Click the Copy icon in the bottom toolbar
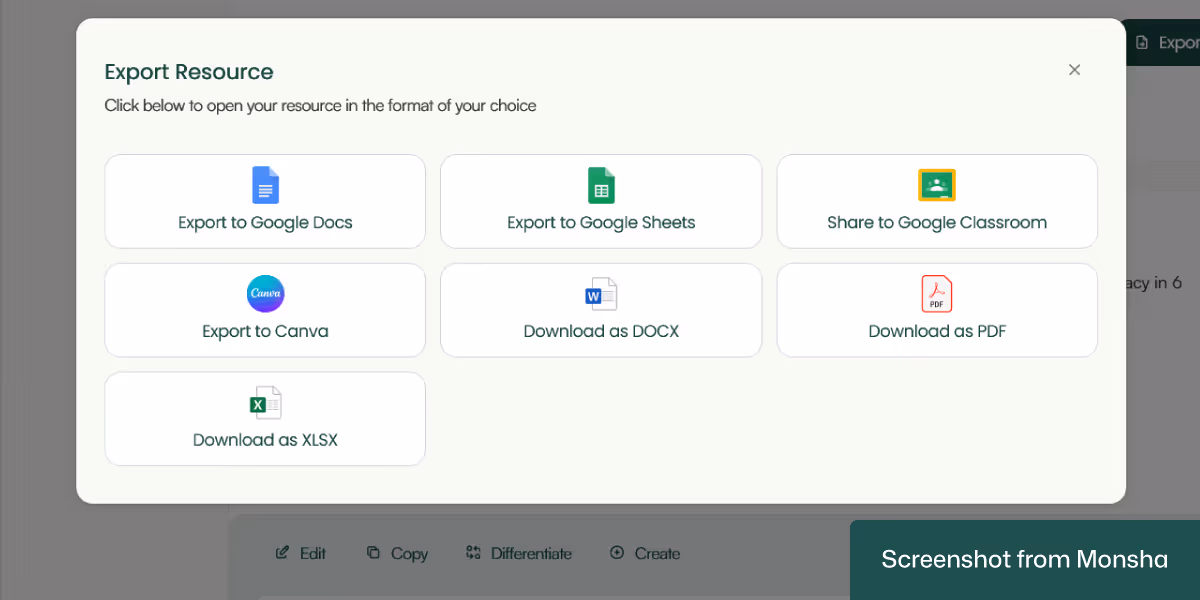Viewport: 1200px width, 600px height. coord(373,553)
